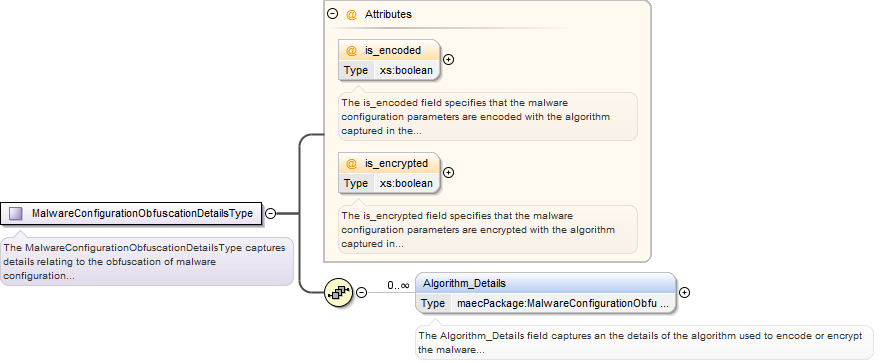Viewport: 881px width, 363px height.
Task: Click the root type description annotation
Action: coord(147,261)
